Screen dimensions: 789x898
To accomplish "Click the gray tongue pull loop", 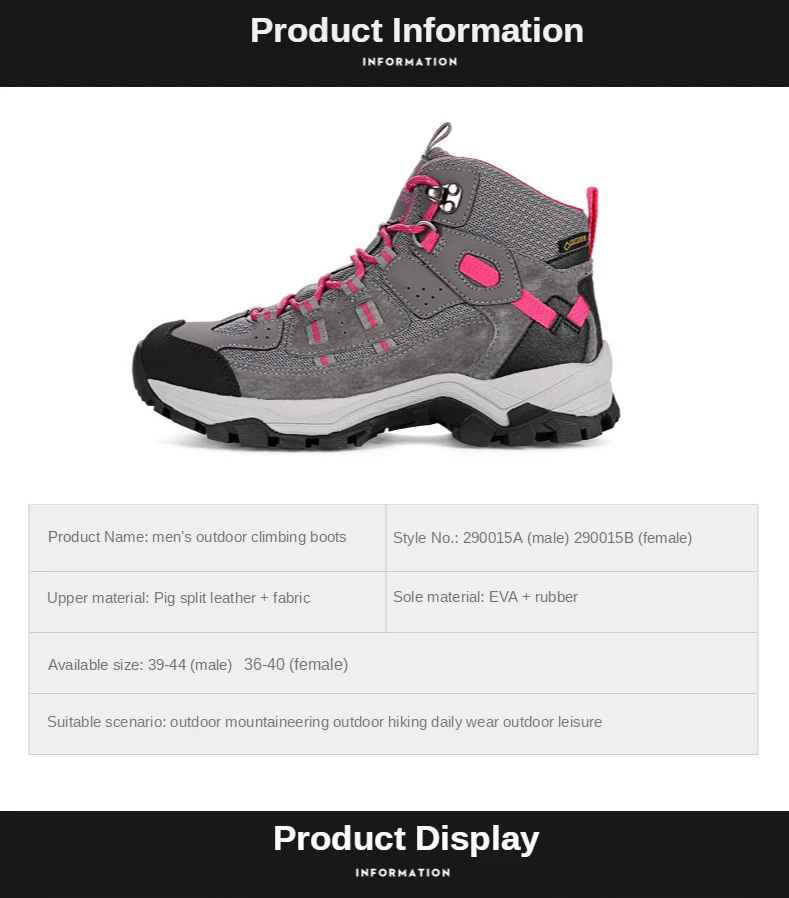I will tap(439, 137).
